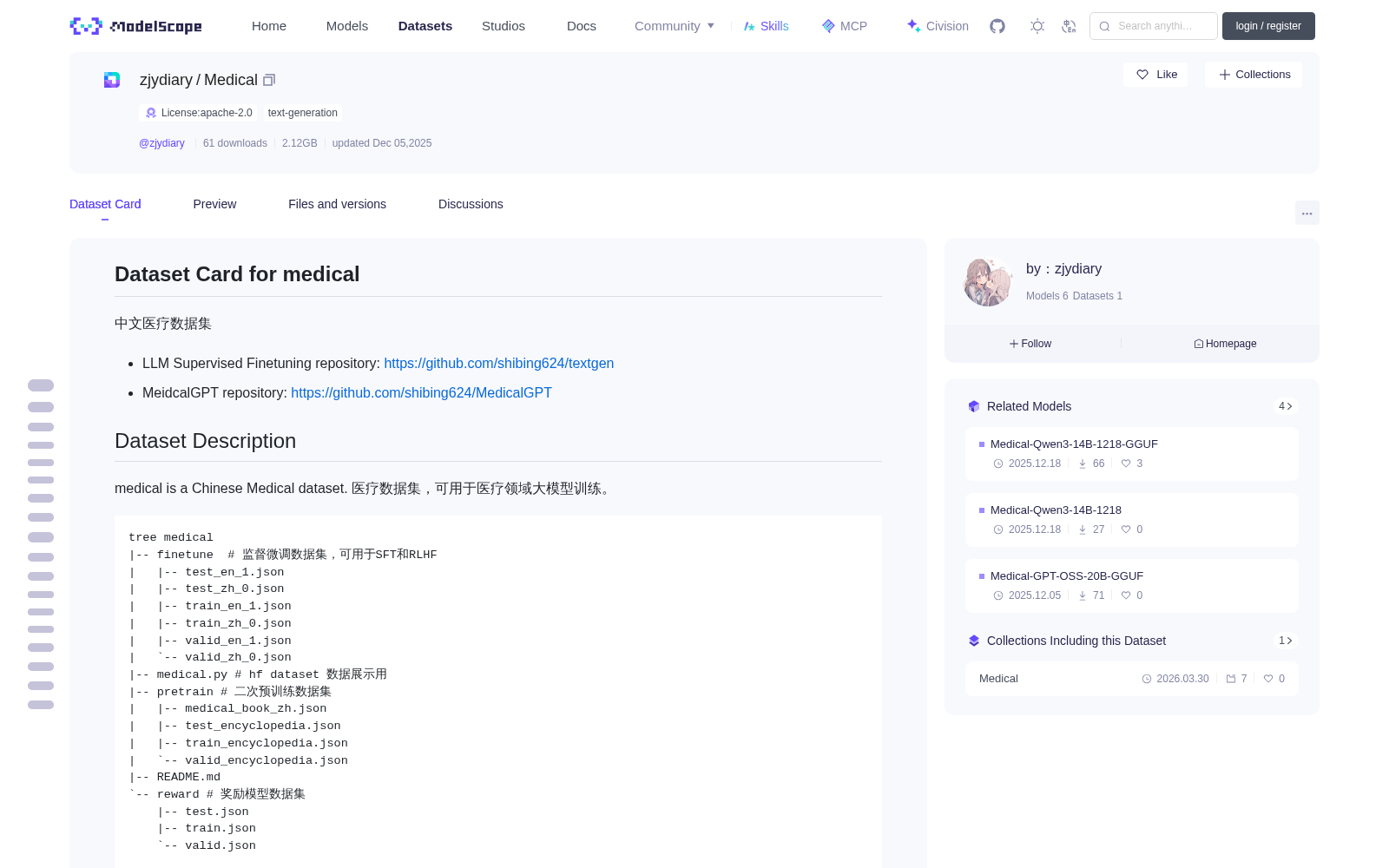The width and height of the screenshot is (1389, 868).
Task: Copy dataset name zjydiary/Medical icon
Action: [x=269, y=80]
